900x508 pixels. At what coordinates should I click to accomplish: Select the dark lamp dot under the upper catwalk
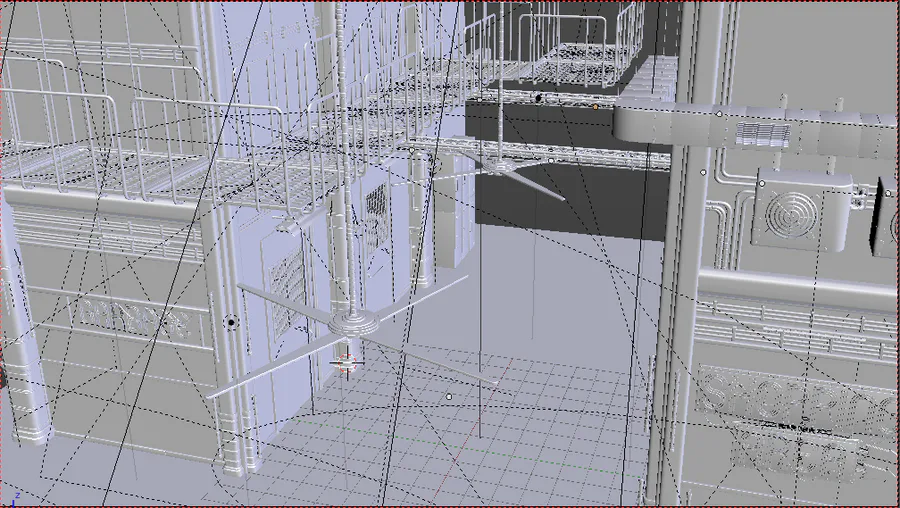538,99
